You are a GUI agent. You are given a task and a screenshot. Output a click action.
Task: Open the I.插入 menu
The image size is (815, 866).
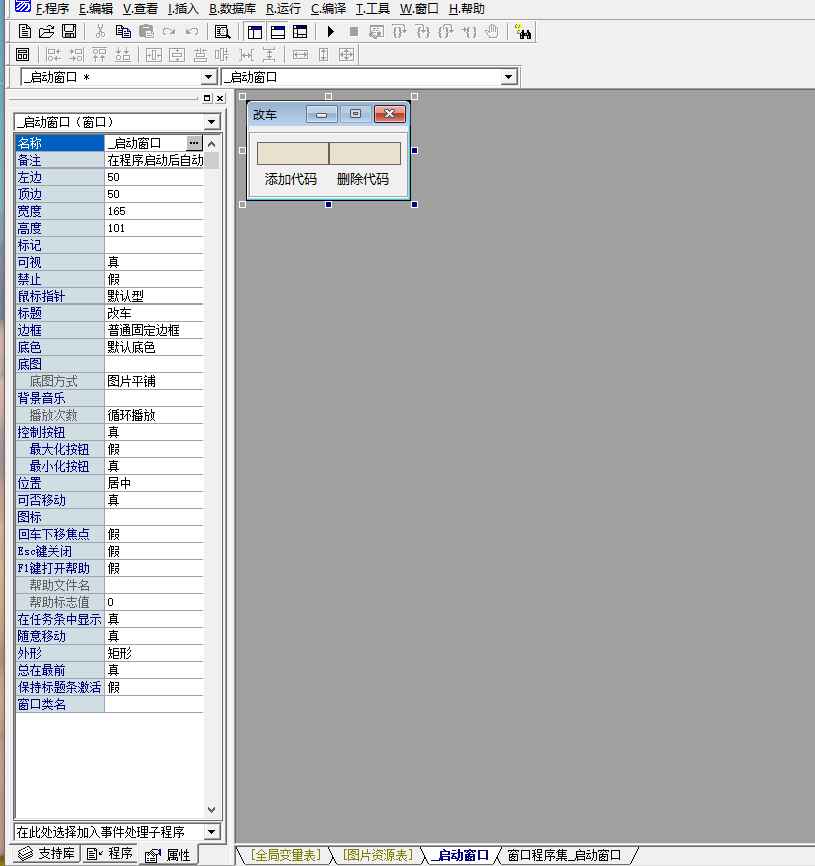tap(183, 9)
